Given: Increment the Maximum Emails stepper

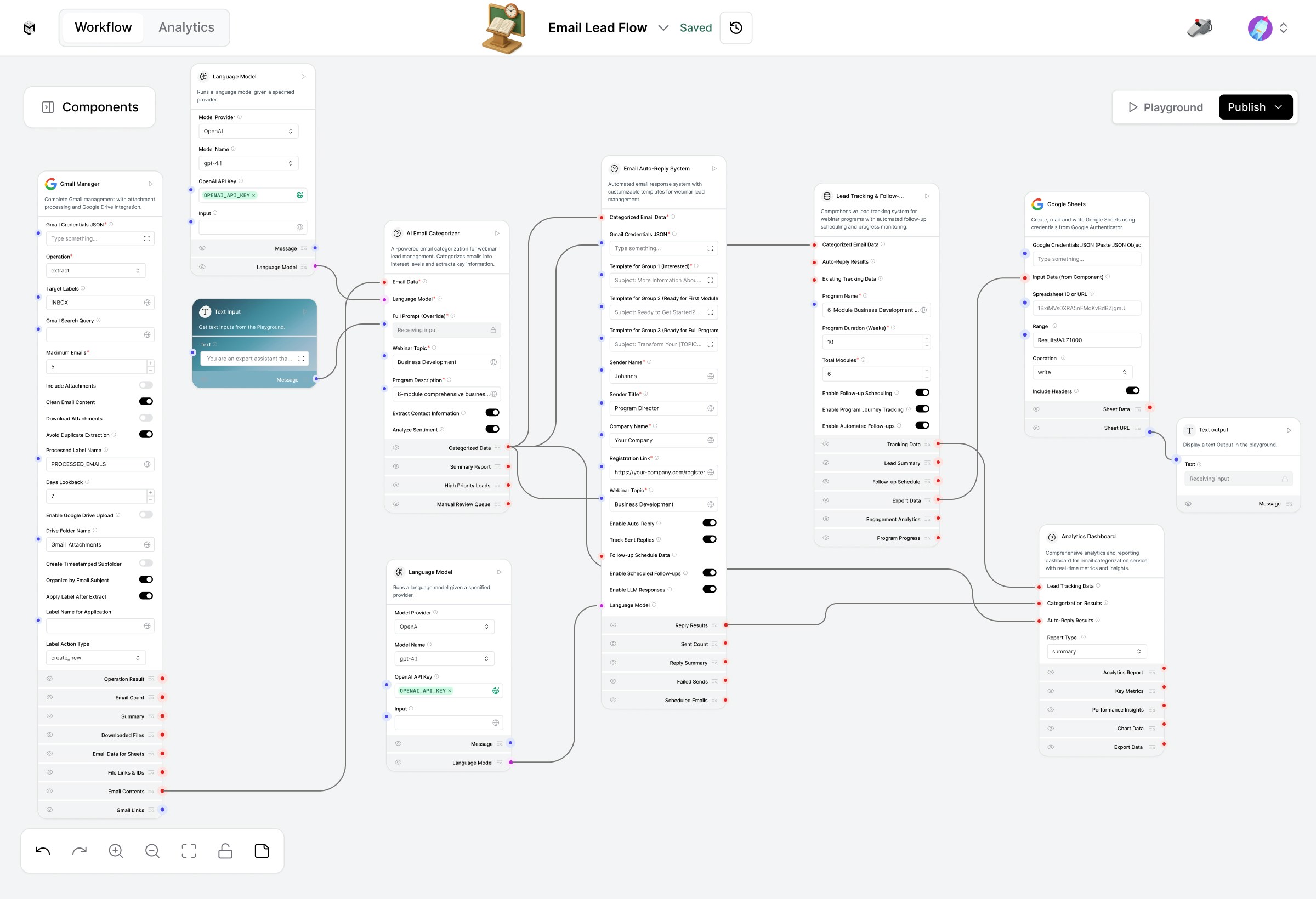Looking at the screenshot, I should (150, 363).
